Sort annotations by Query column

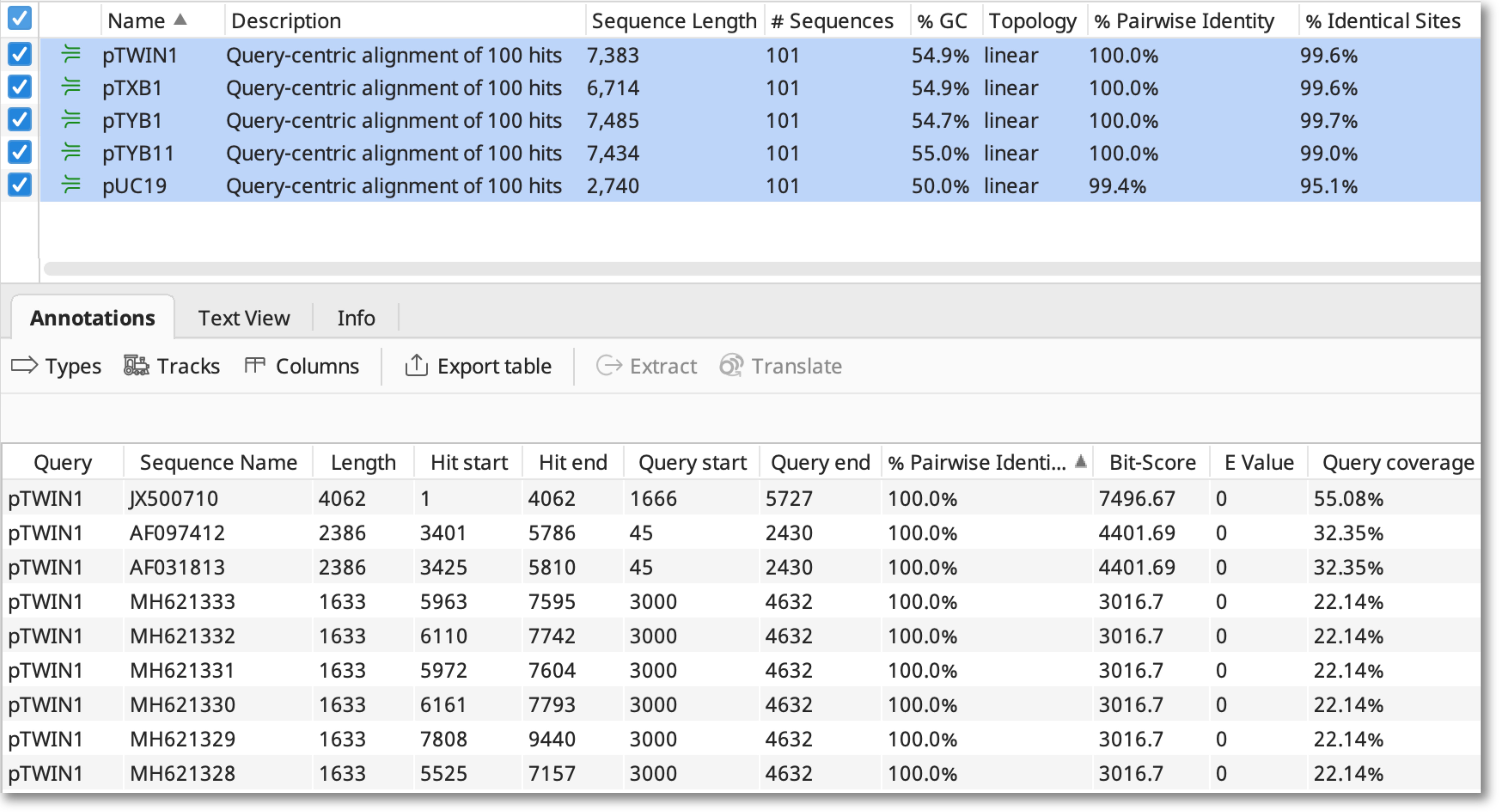[63, 462]
